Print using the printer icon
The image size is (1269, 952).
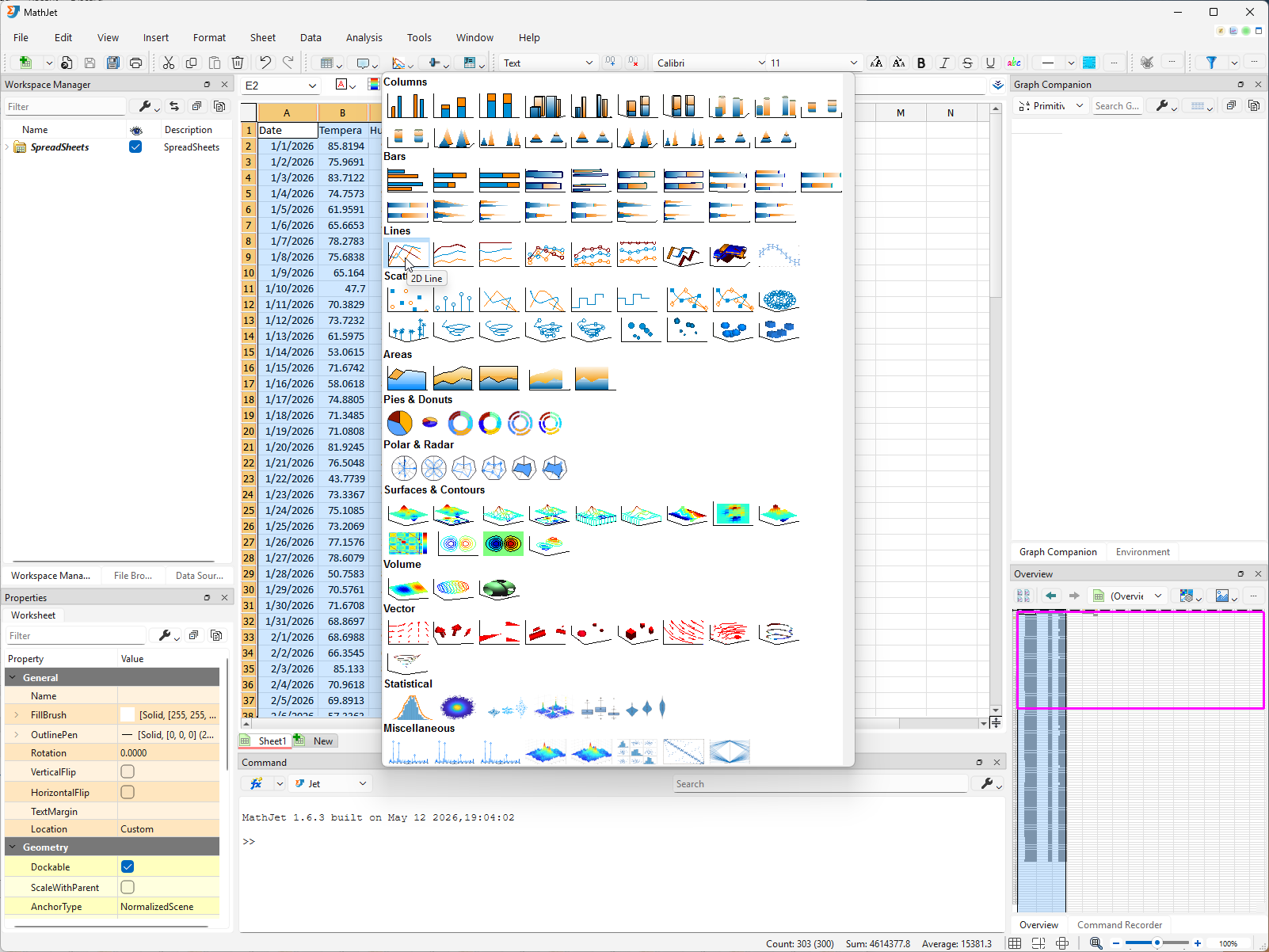[x=136, y=63]
